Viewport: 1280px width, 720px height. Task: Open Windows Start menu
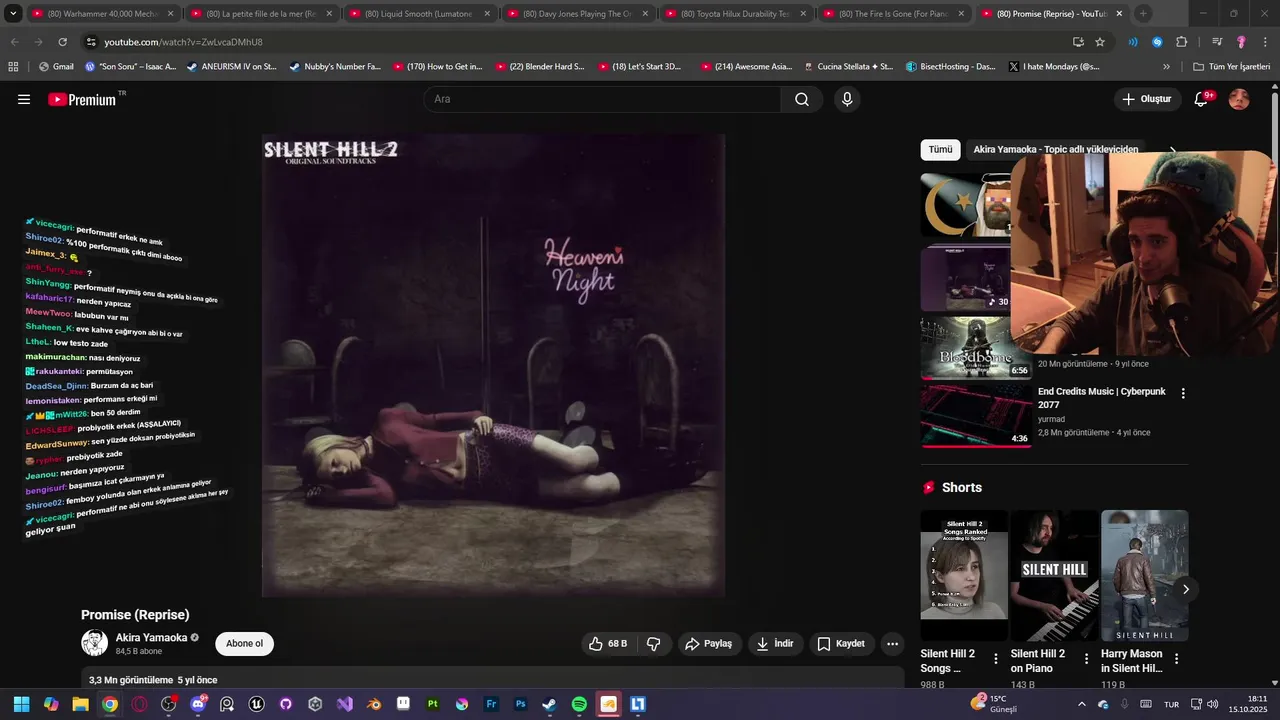(x=21, y=704)
